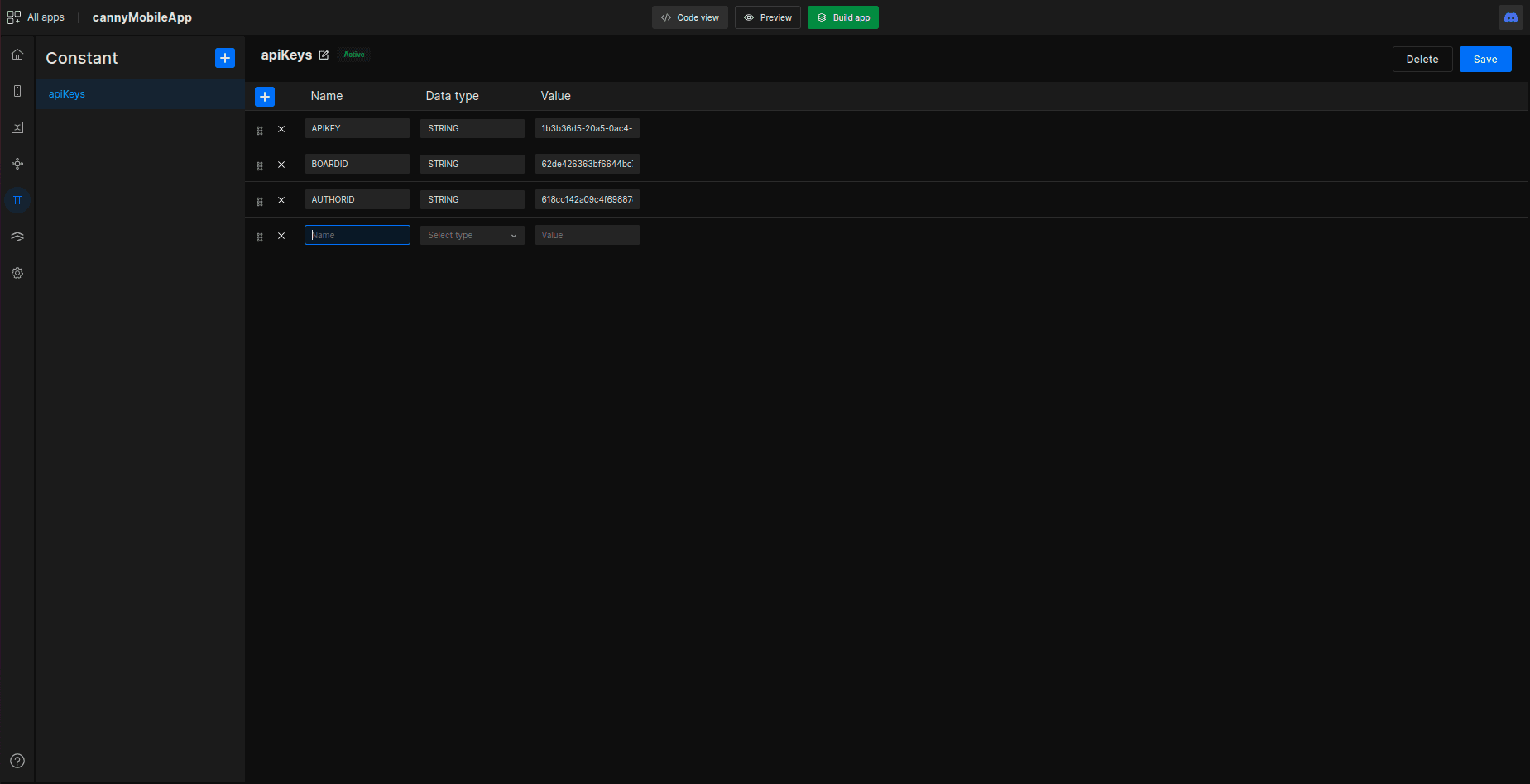Click the Discord icon at top right
Screen dimensions: 1530x784
[1511, 17]
